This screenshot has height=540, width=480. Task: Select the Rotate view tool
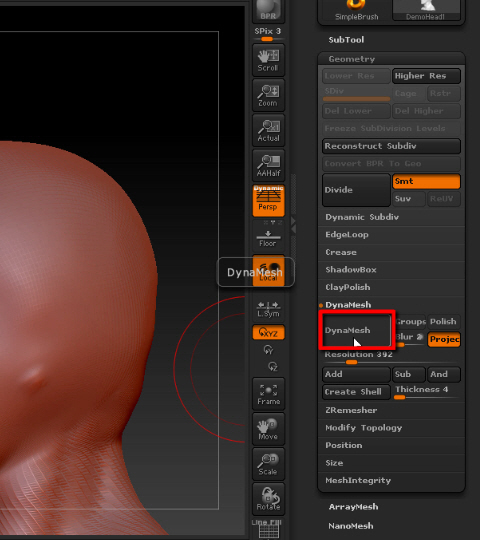268,499
